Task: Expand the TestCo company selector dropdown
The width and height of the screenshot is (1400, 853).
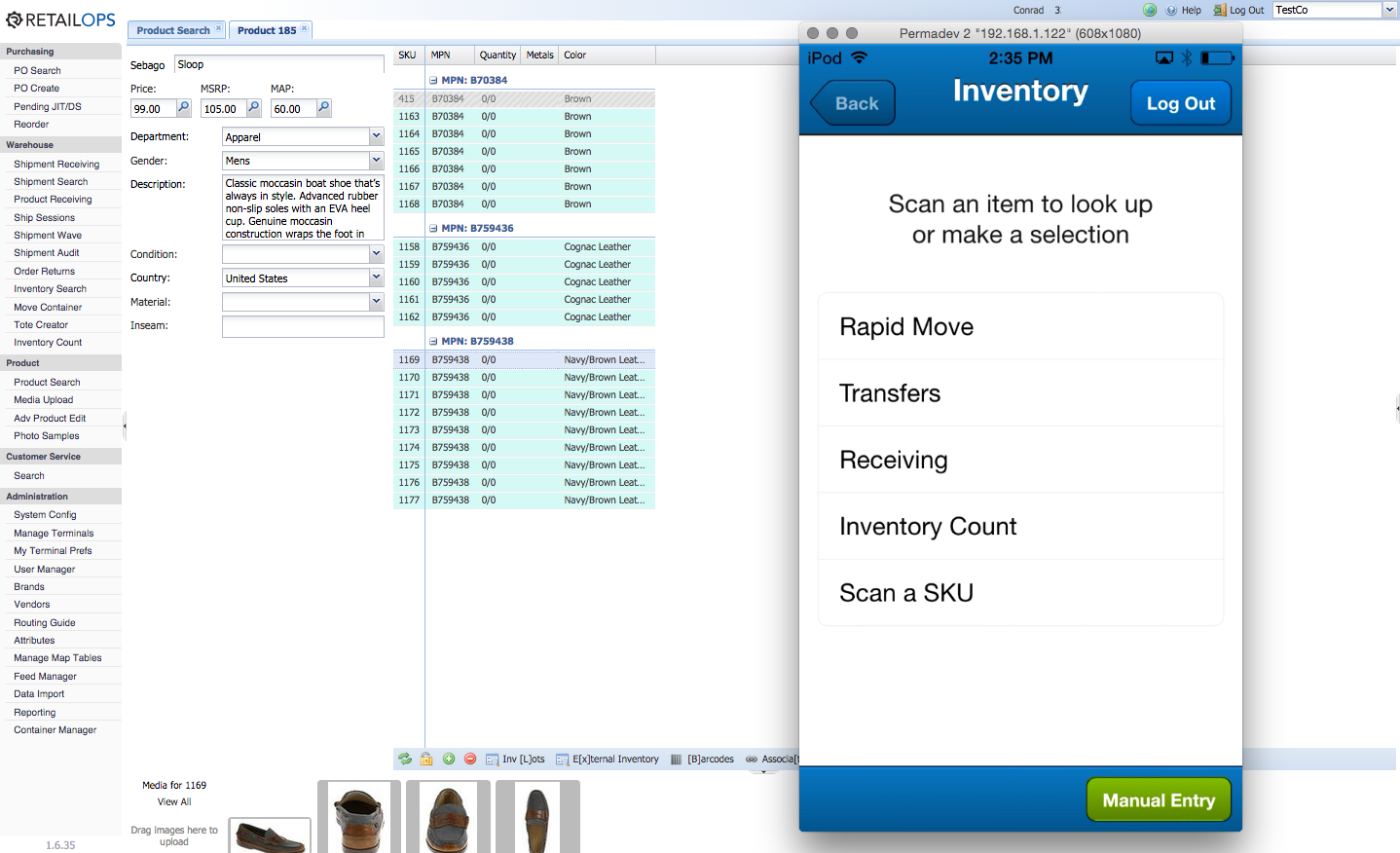Action: (1389, 10)
